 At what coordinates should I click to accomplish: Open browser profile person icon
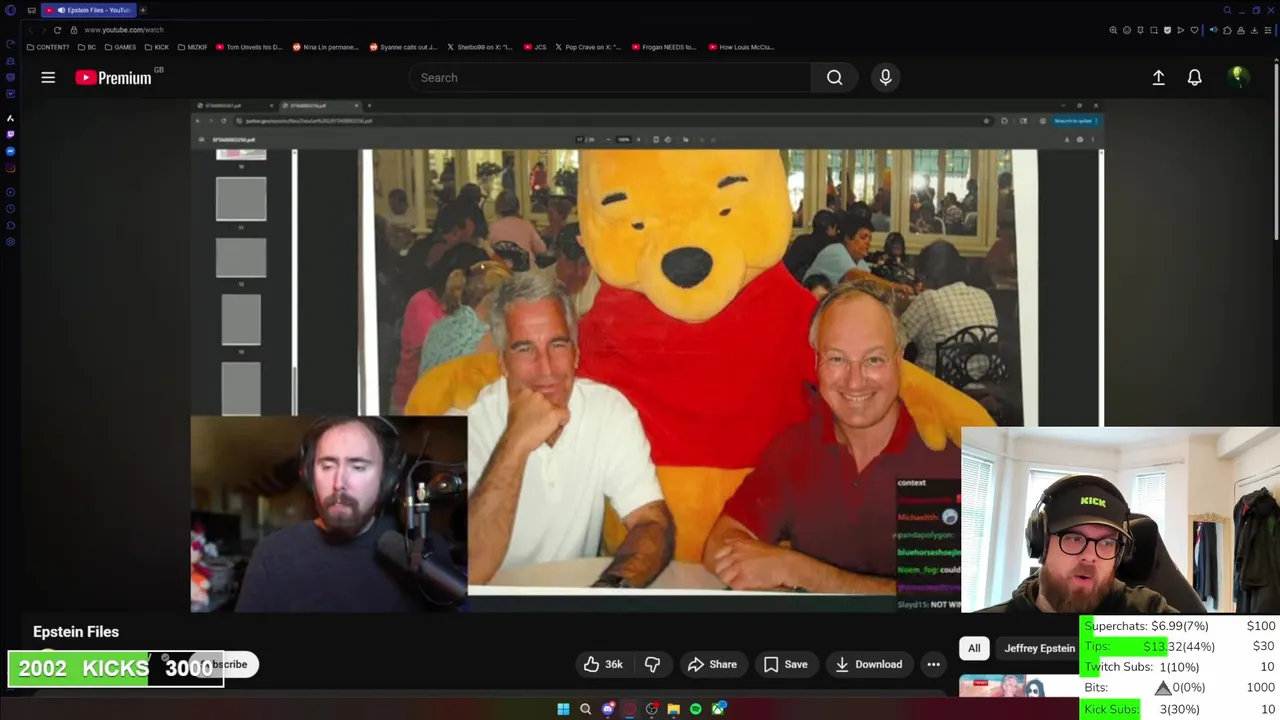[1241, 30]
